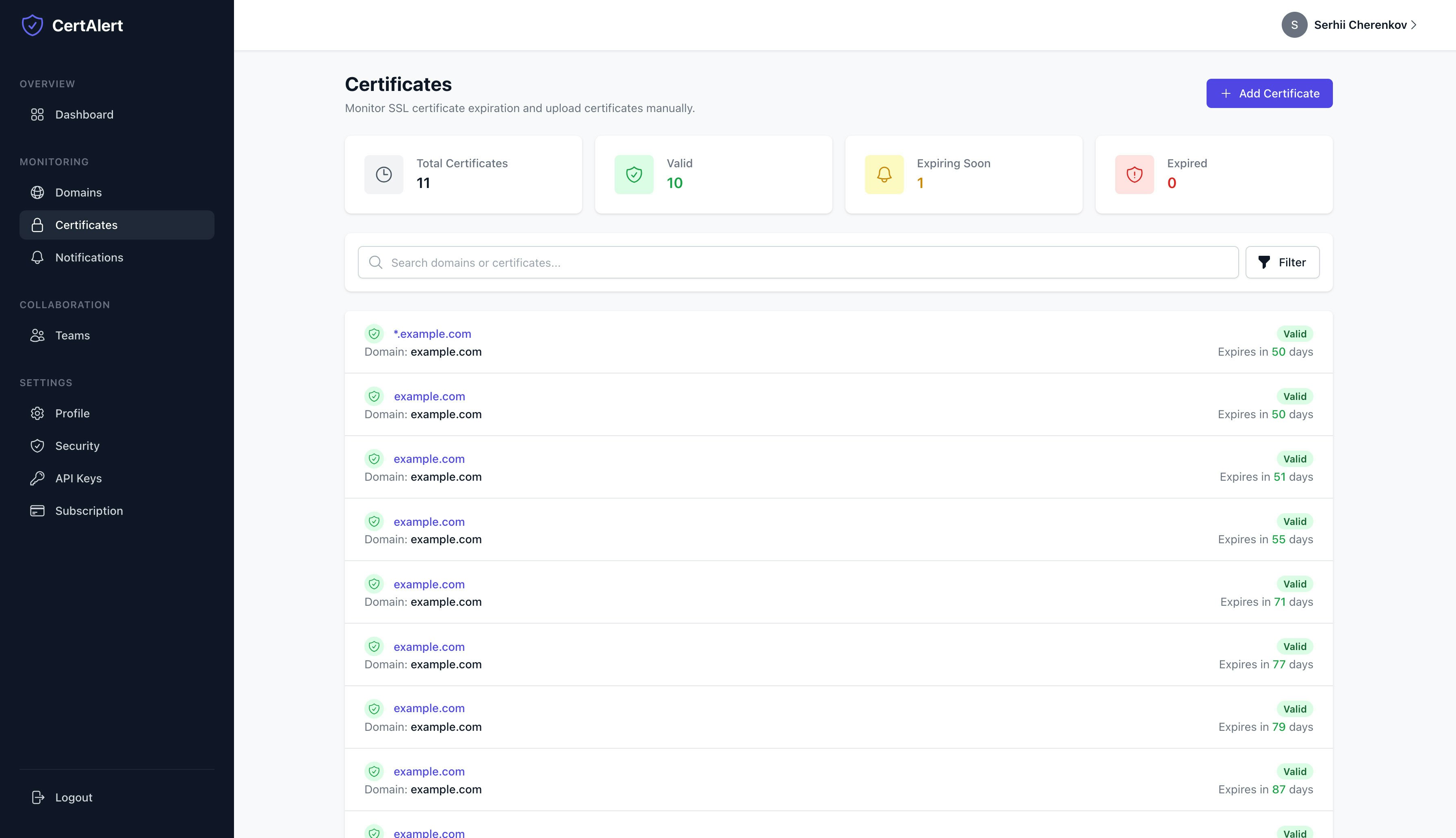The width and height of the screenshot is (1456, 838).
Task: Open example.com link expiring in 87 days
Action: pyautogui.click(x=429, y=771)
